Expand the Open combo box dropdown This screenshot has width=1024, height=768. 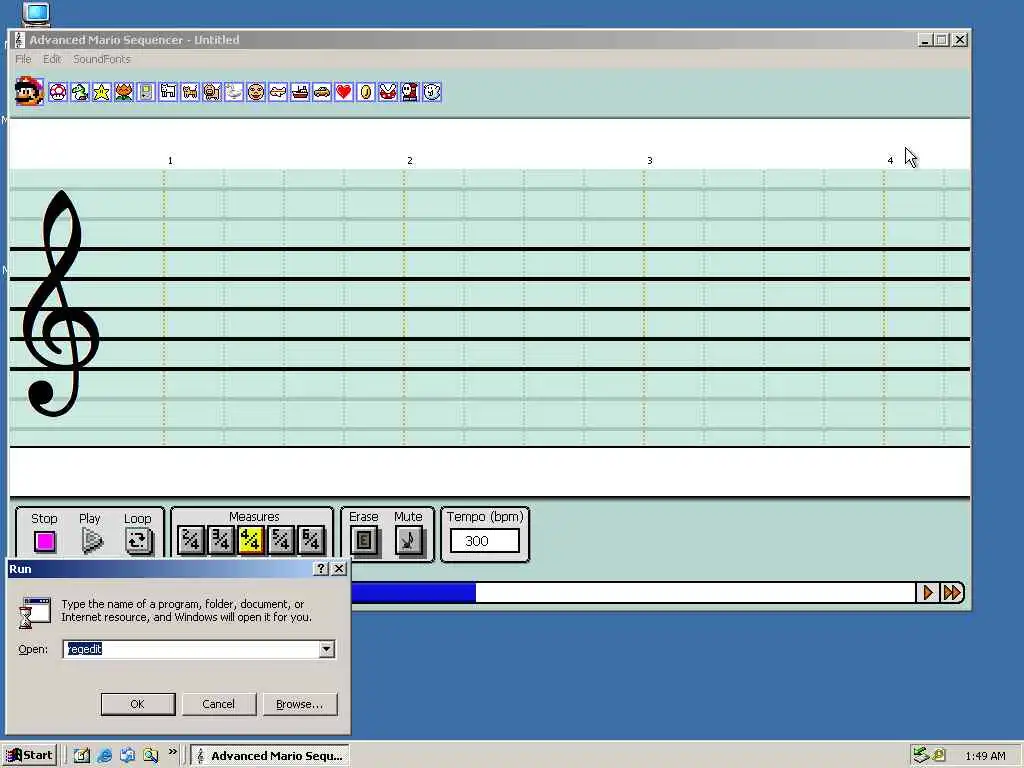(x=327, y=649)
